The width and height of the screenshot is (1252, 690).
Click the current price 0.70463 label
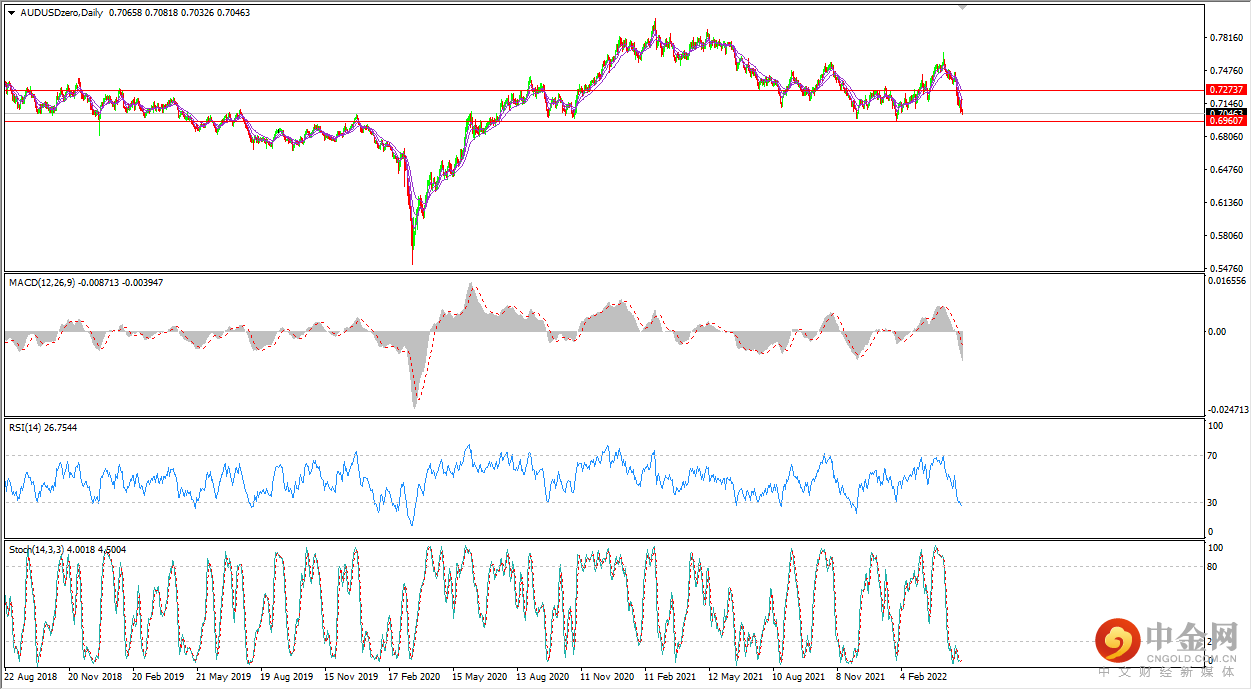(x=1226, y=113)
